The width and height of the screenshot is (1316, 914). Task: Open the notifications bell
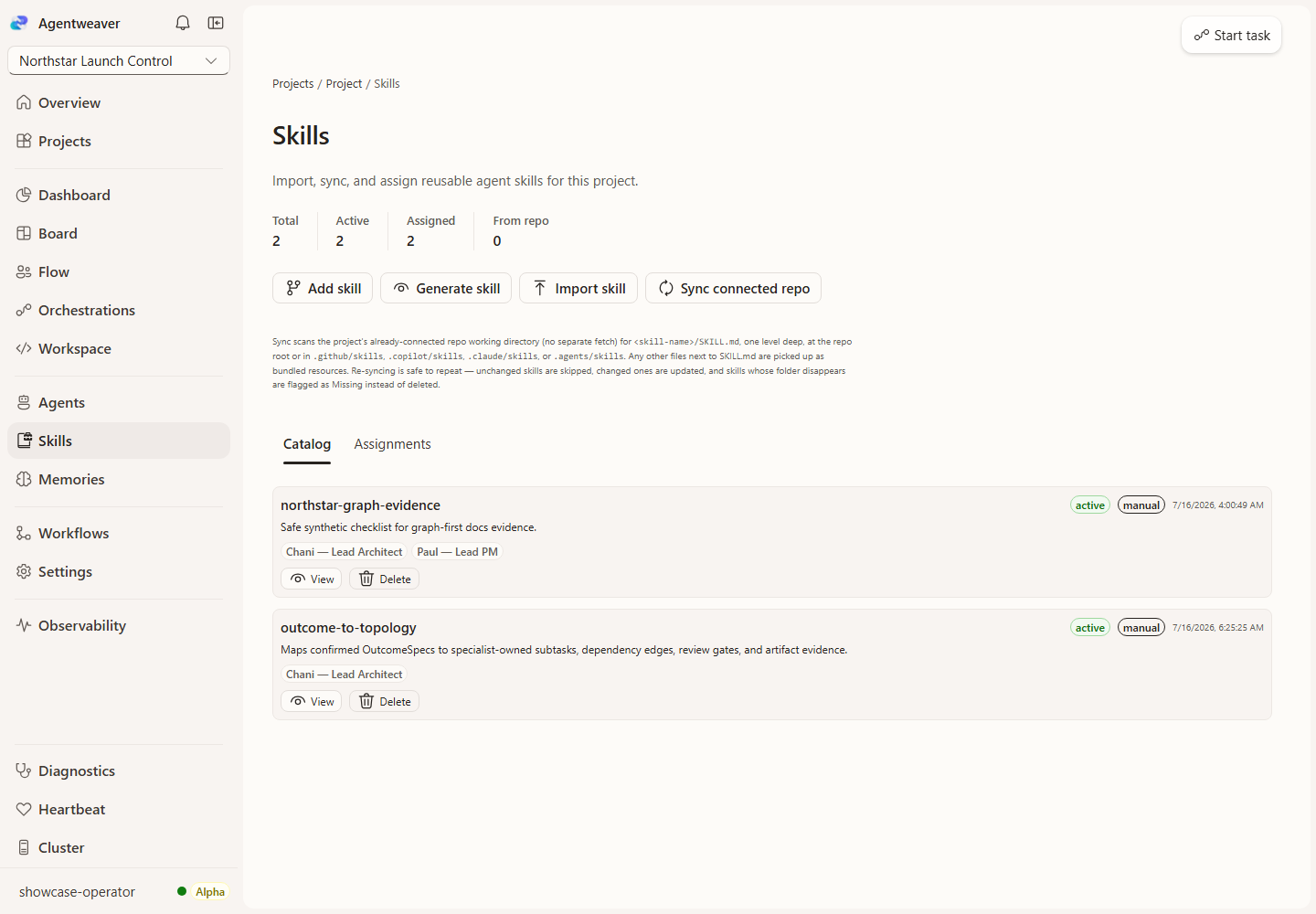click(x=183, y=23)
